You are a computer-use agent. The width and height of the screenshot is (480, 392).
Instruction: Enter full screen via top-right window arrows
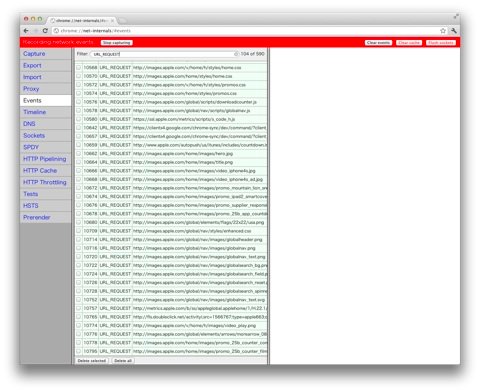click(x=456, y=16)
